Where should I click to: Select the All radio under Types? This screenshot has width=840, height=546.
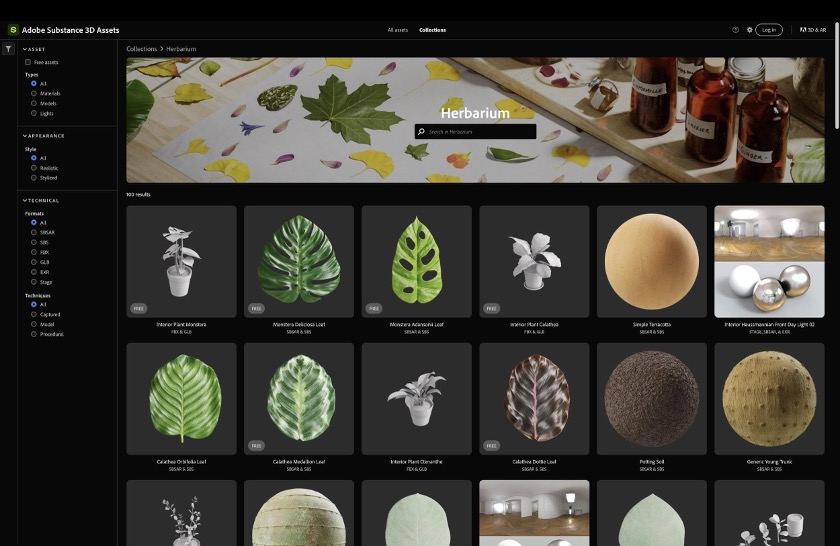coord(34,84)
